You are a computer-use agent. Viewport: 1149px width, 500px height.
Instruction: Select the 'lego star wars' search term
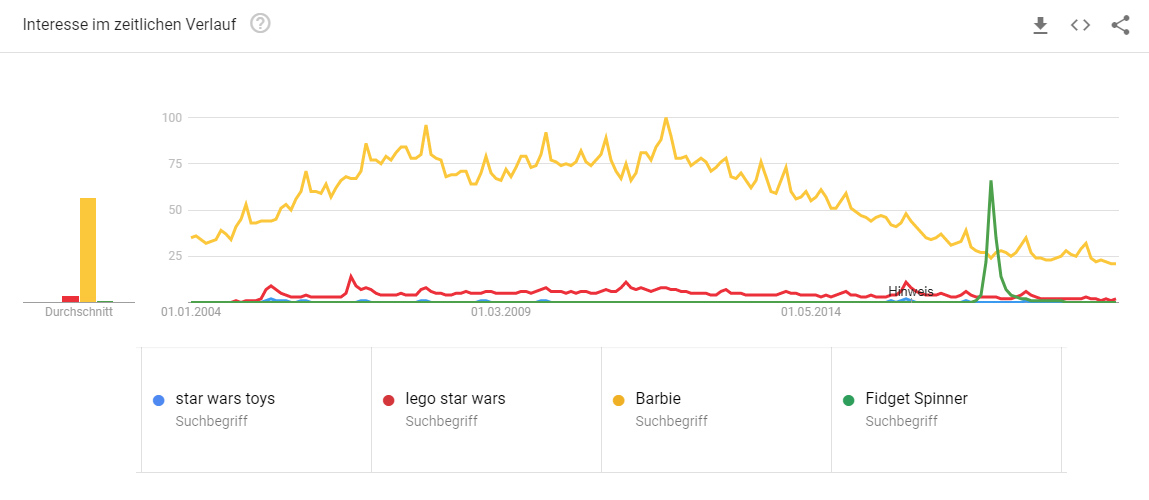pyautogui.click(x=455, y=399)
